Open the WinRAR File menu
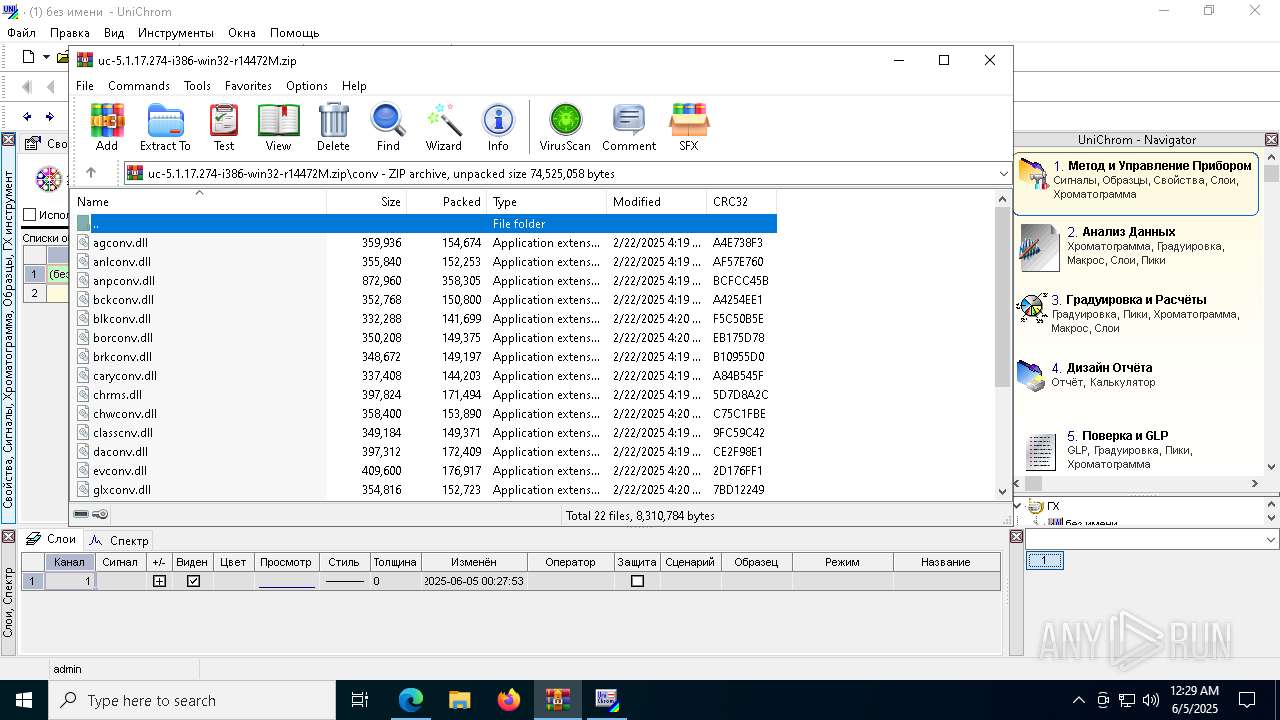1280x720 pixels. coord(85,86)
